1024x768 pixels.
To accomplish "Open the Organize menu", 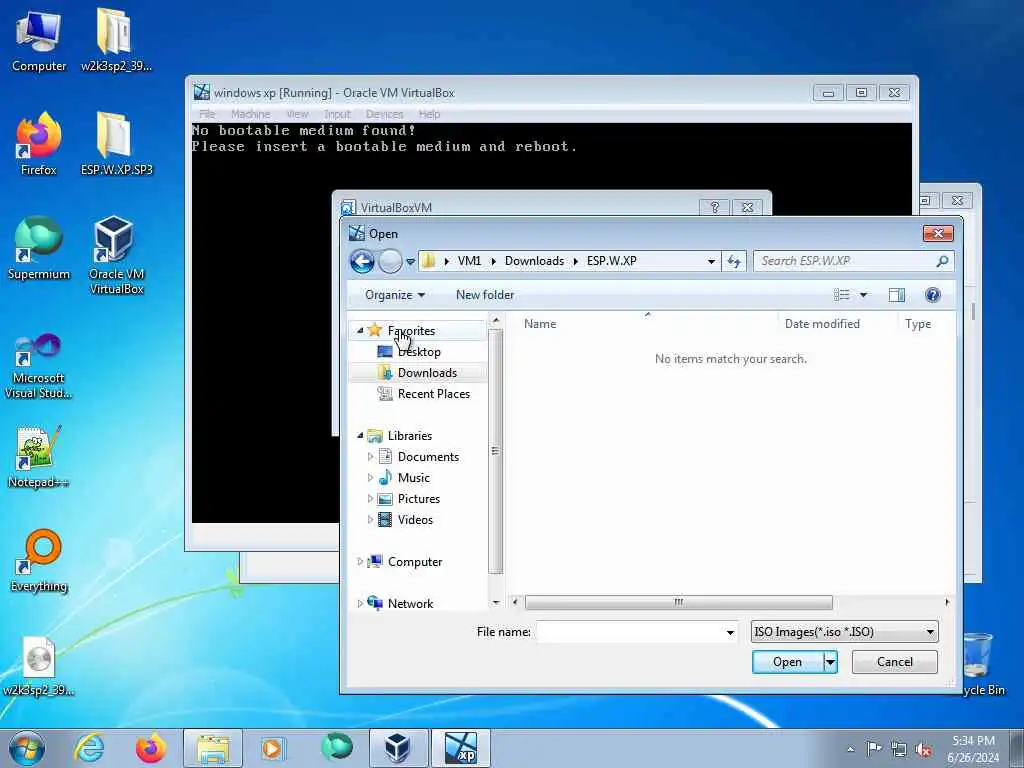I will coord(394,295).
